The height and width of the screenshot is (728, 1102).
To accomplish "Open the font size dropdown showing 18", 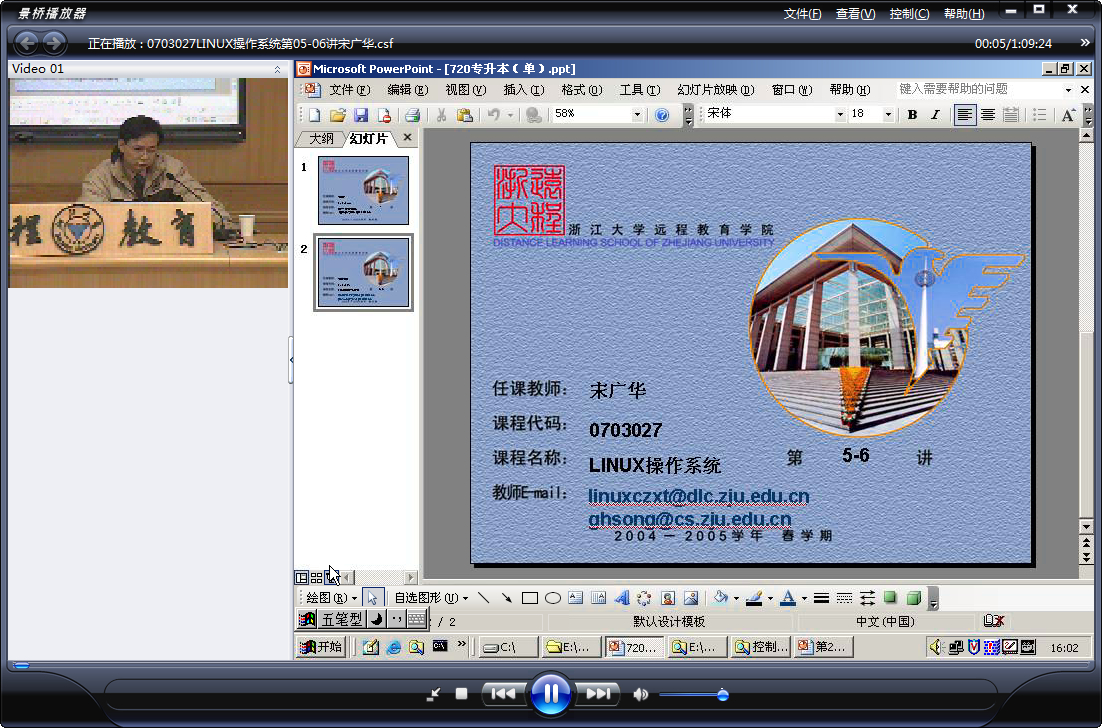I will [x=888, y=114].
